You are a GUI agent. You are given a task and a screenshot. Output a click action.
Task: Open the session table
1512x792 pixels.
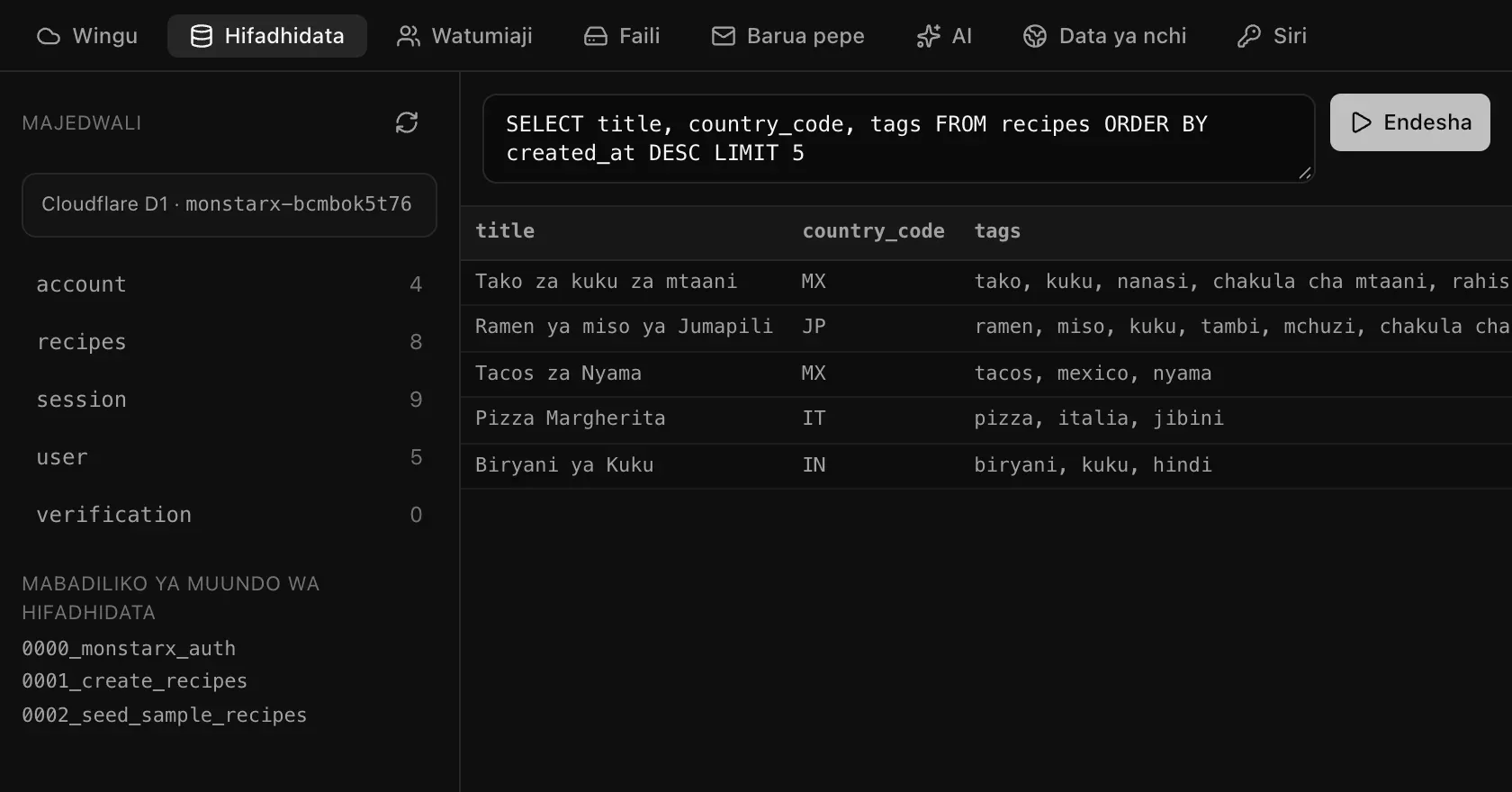(x=229, y=400)
